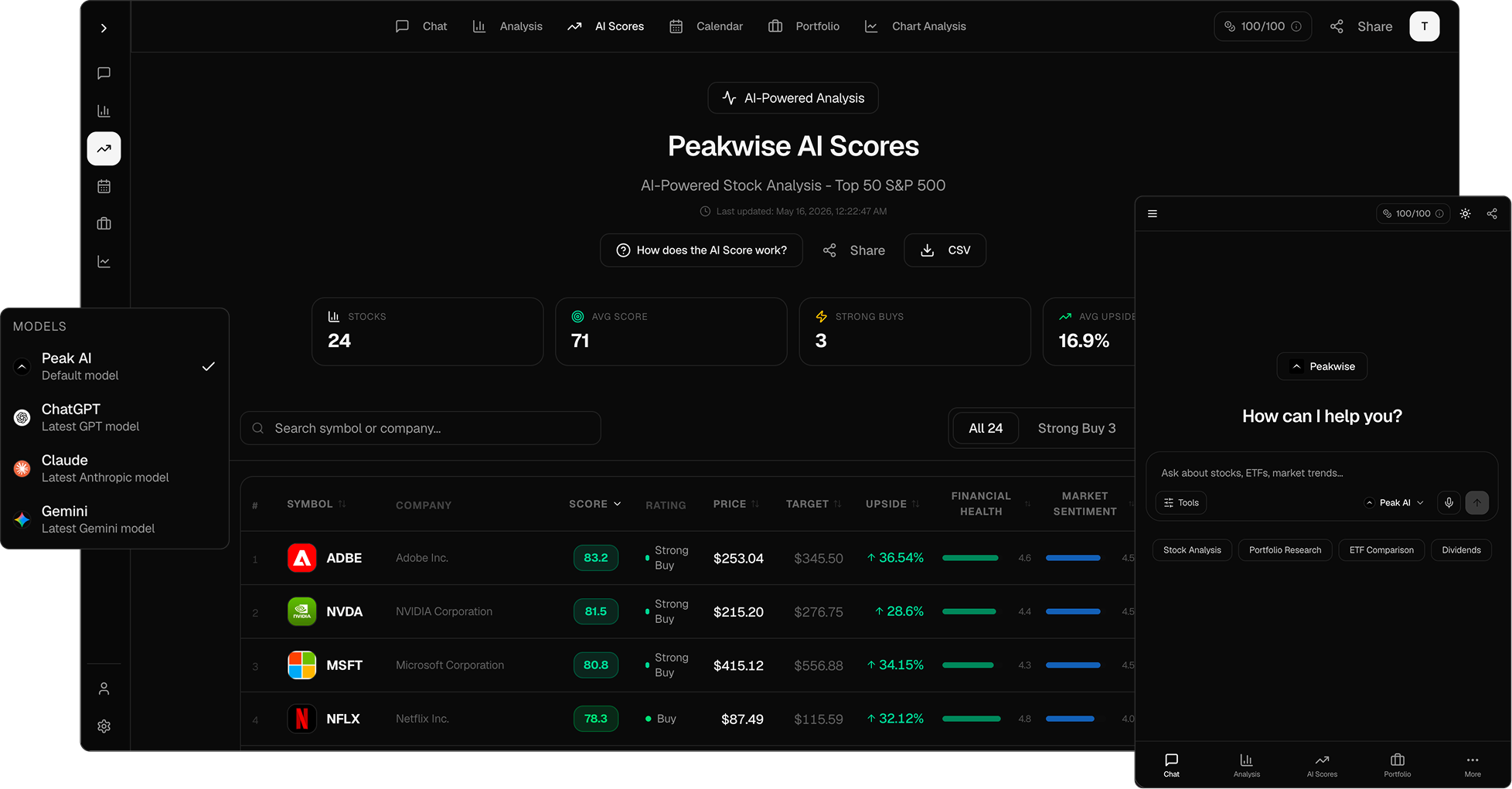Open Analysis bar chart icon in sidebar
Viewport: 1512px width, 789px height.
click(104, 111)
